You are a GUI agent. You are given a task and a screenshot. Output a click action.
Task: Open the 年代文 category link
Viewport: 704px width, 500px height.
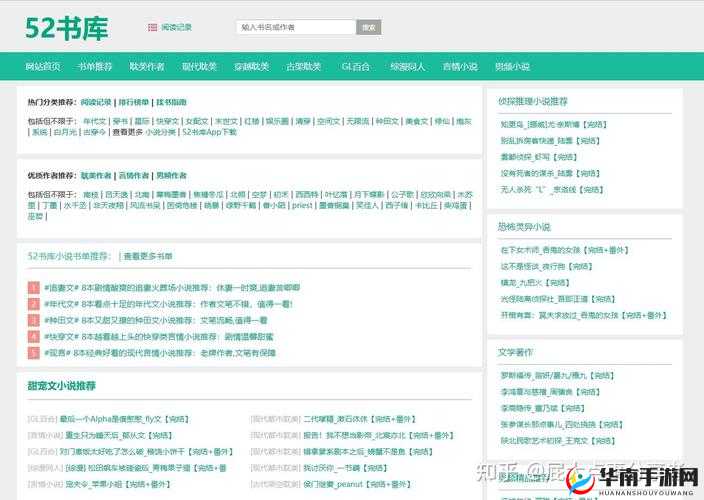tap(95, 121)
